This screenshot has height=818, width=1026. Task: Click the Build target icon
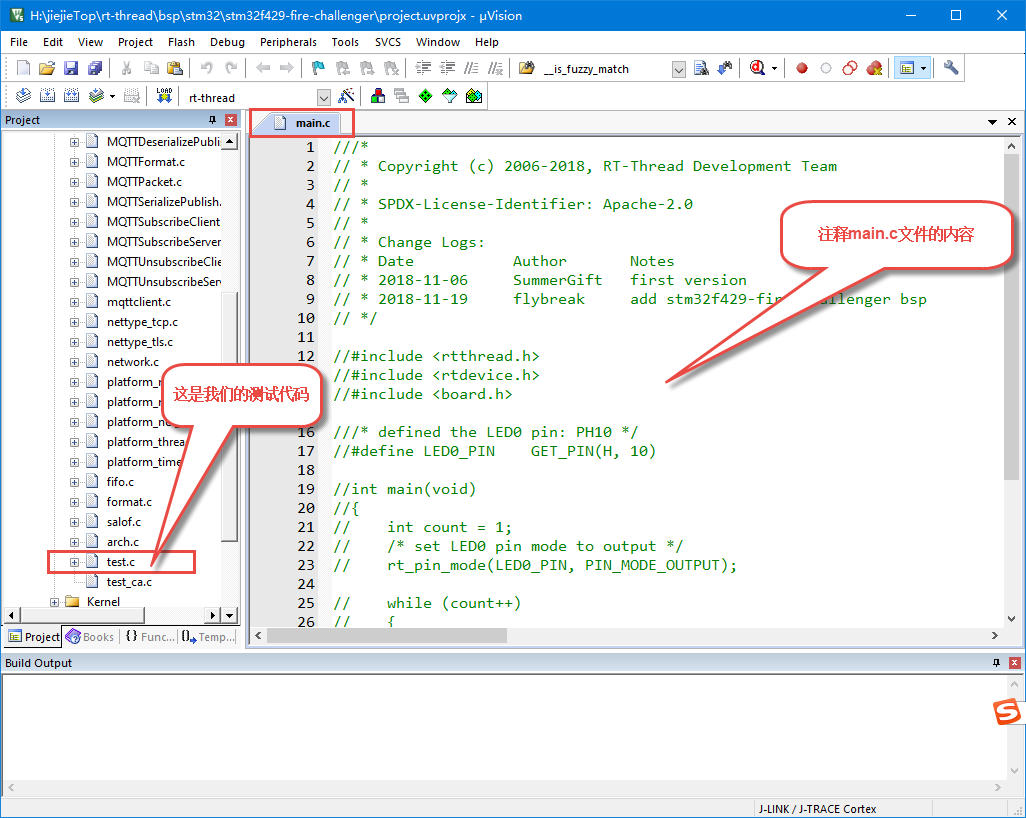[x=45, y=95]
